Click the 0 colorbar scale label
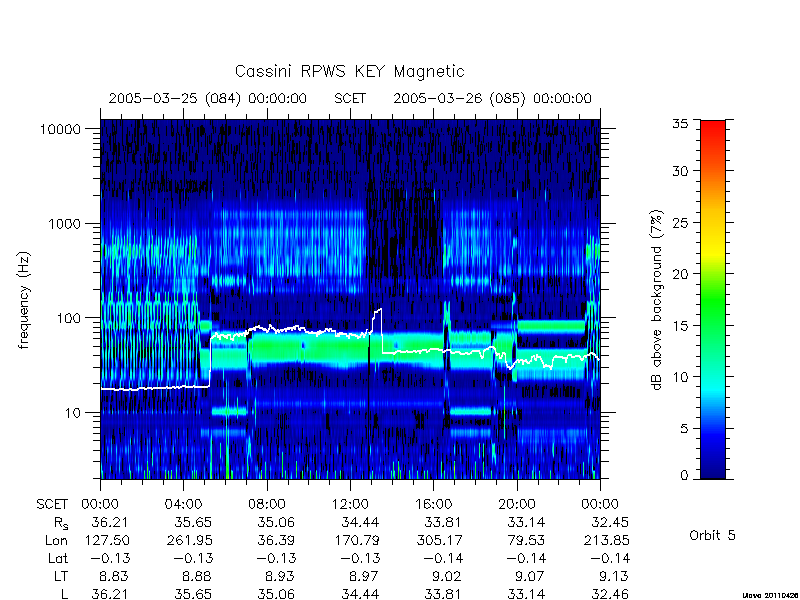The width and height of the screenshot is (800, 600). pos(684,476)
